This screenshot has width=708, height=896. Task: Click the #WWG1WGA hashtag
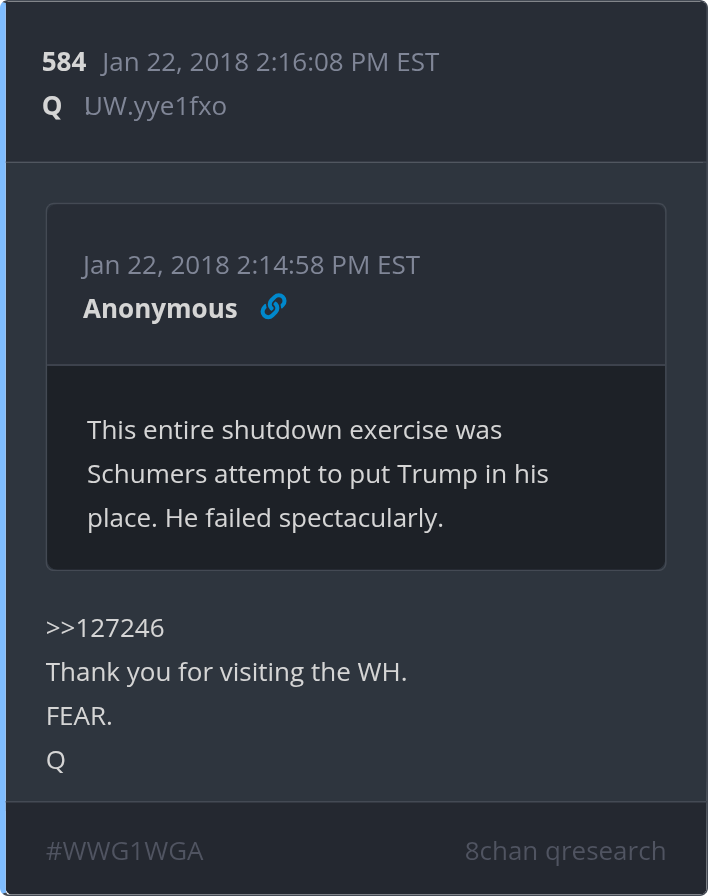tap(125, 851)
